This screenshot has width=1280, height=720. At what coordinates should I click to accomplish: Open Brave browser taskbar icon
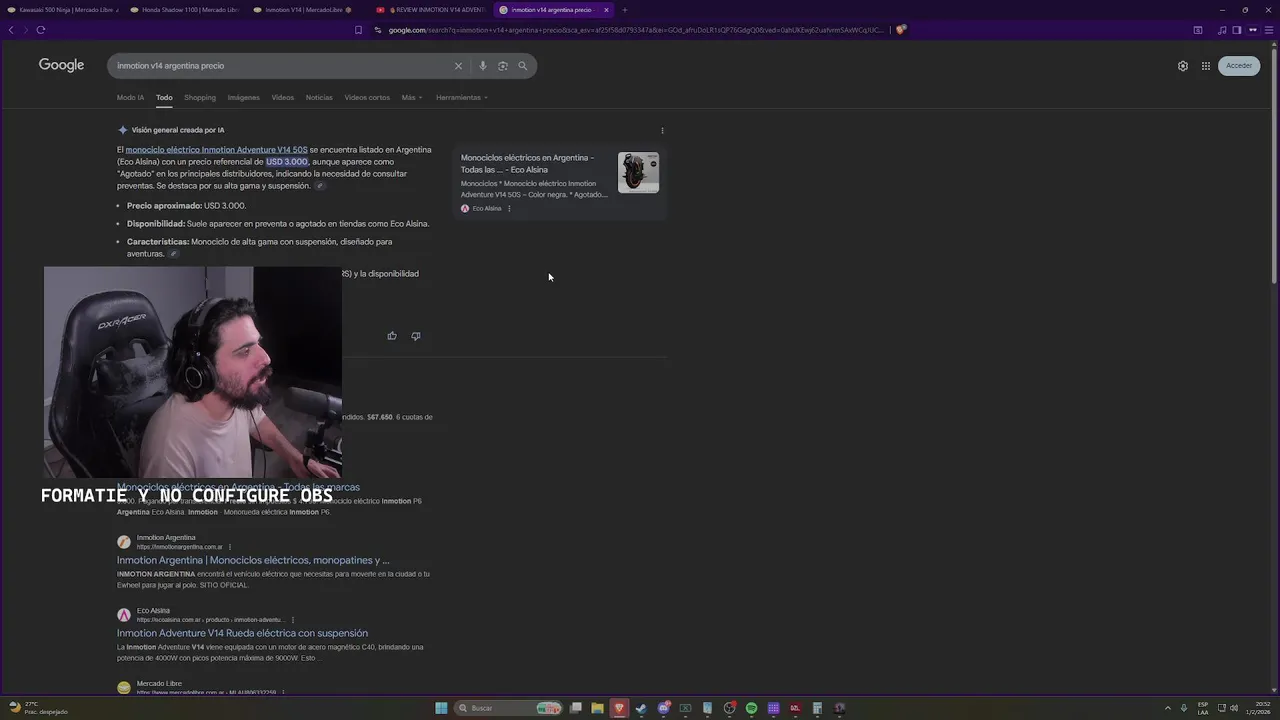619,708
